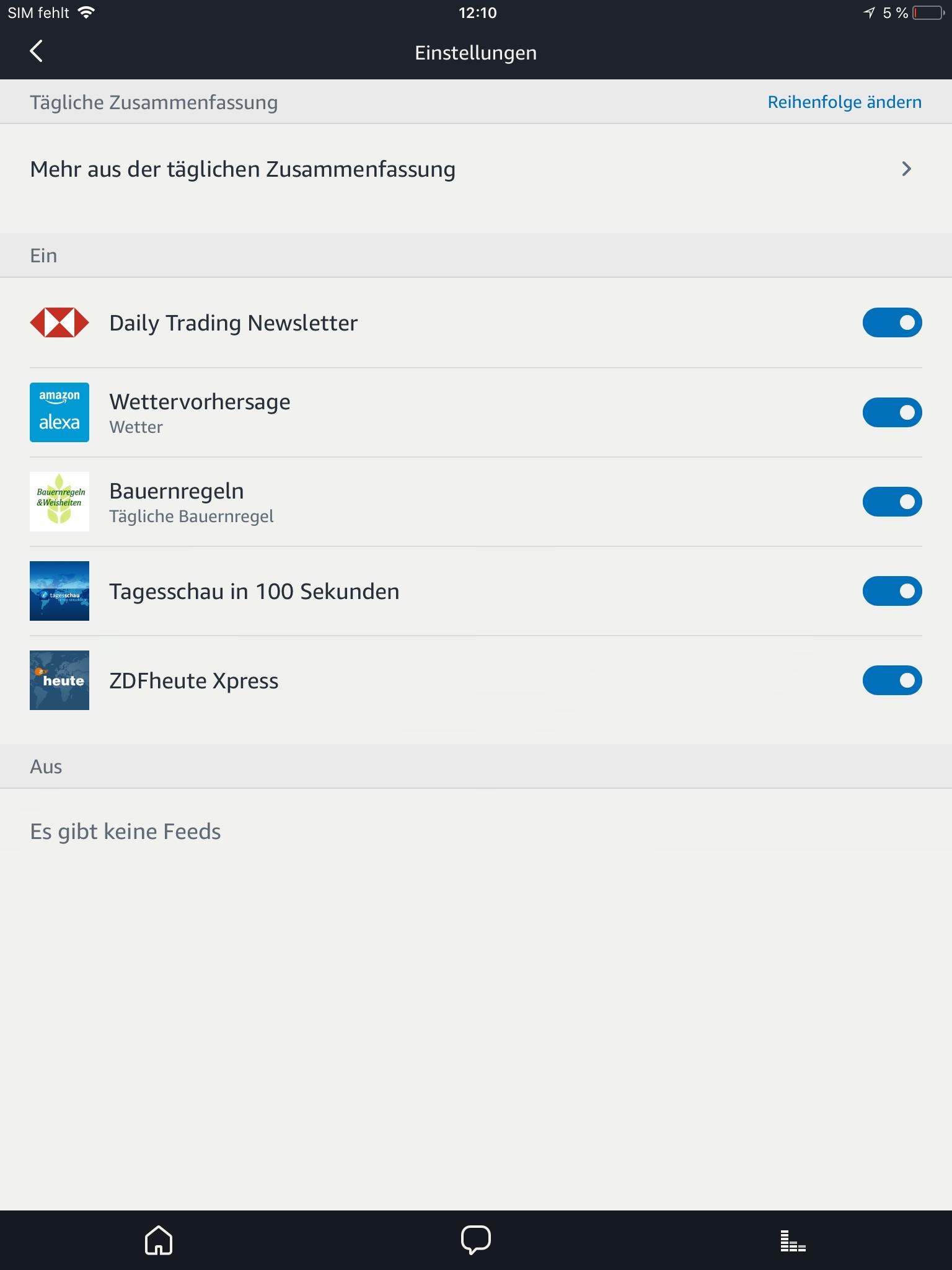Turn off the Wettervorhersage switch
This screenshot has height=1270, width=952.
(x=892, y=412)
